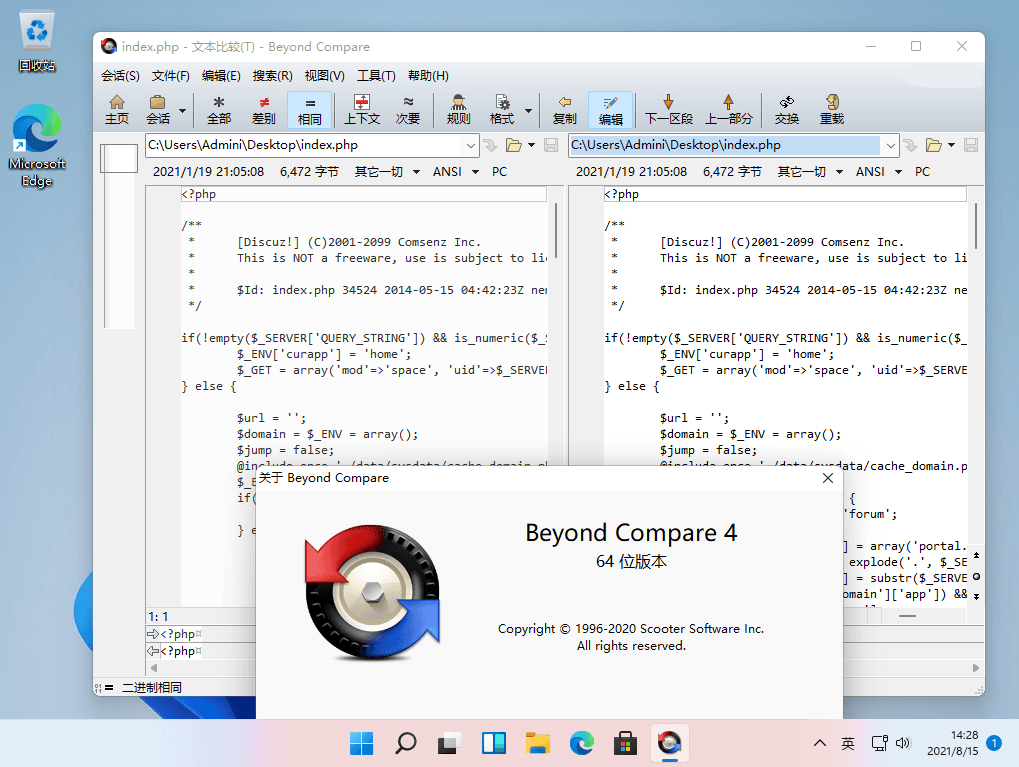Jump to Next Section (下一区段)
Image resolution: width=1019 pixels, height=767 pixels.
coord(669,109)
